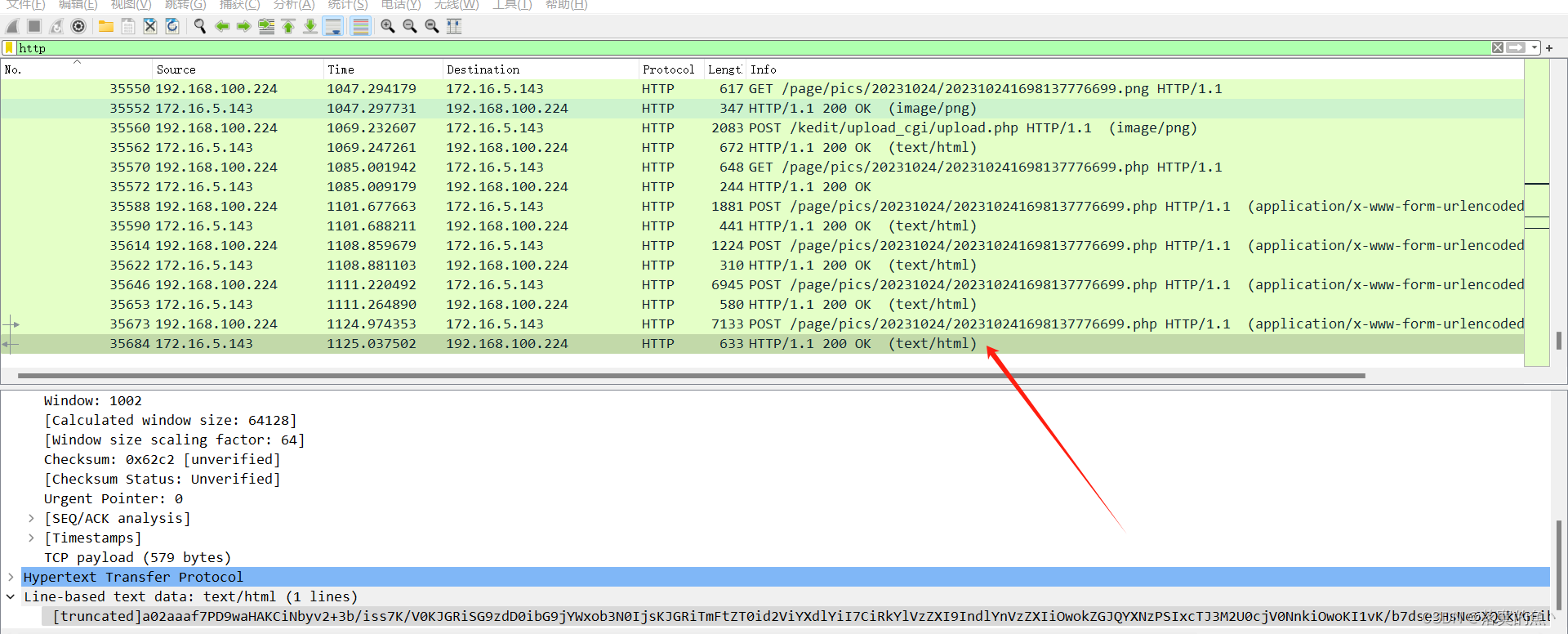Image resolution: width=1568 pixels, height=634 pixels.
Task: Select packet 35673 POST with length 7133
Action: 762,324
